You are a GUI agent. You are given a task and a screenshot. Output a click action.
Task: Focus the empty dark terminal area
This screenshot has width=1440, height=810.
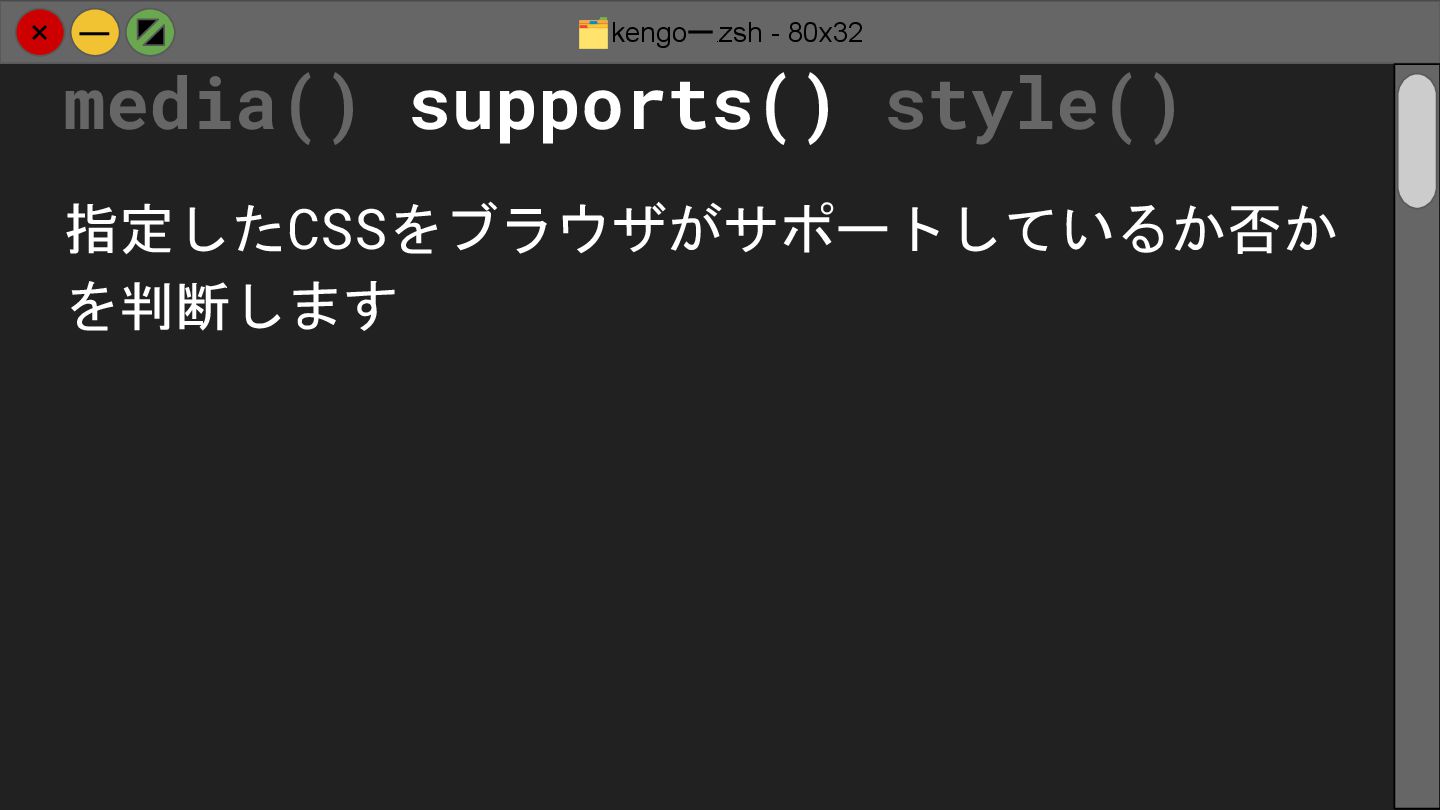click(700, 570)
